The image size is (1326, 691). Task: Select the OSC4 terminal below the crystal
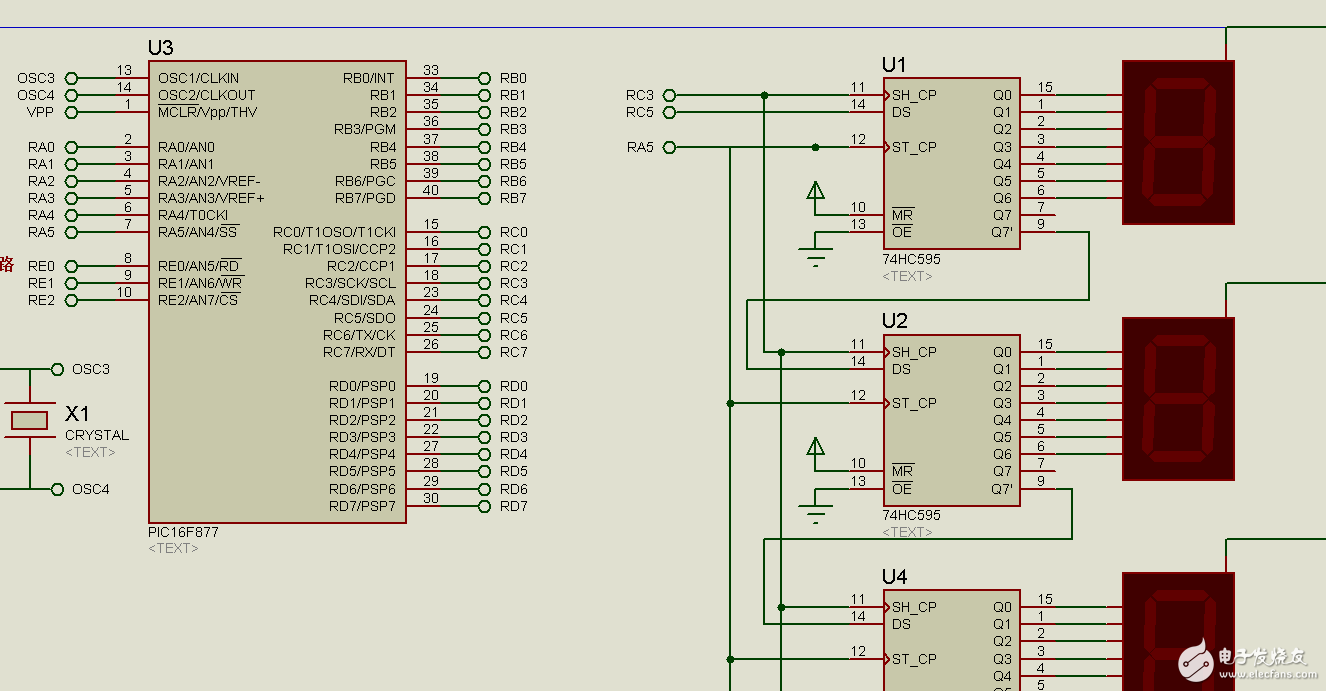58,489
